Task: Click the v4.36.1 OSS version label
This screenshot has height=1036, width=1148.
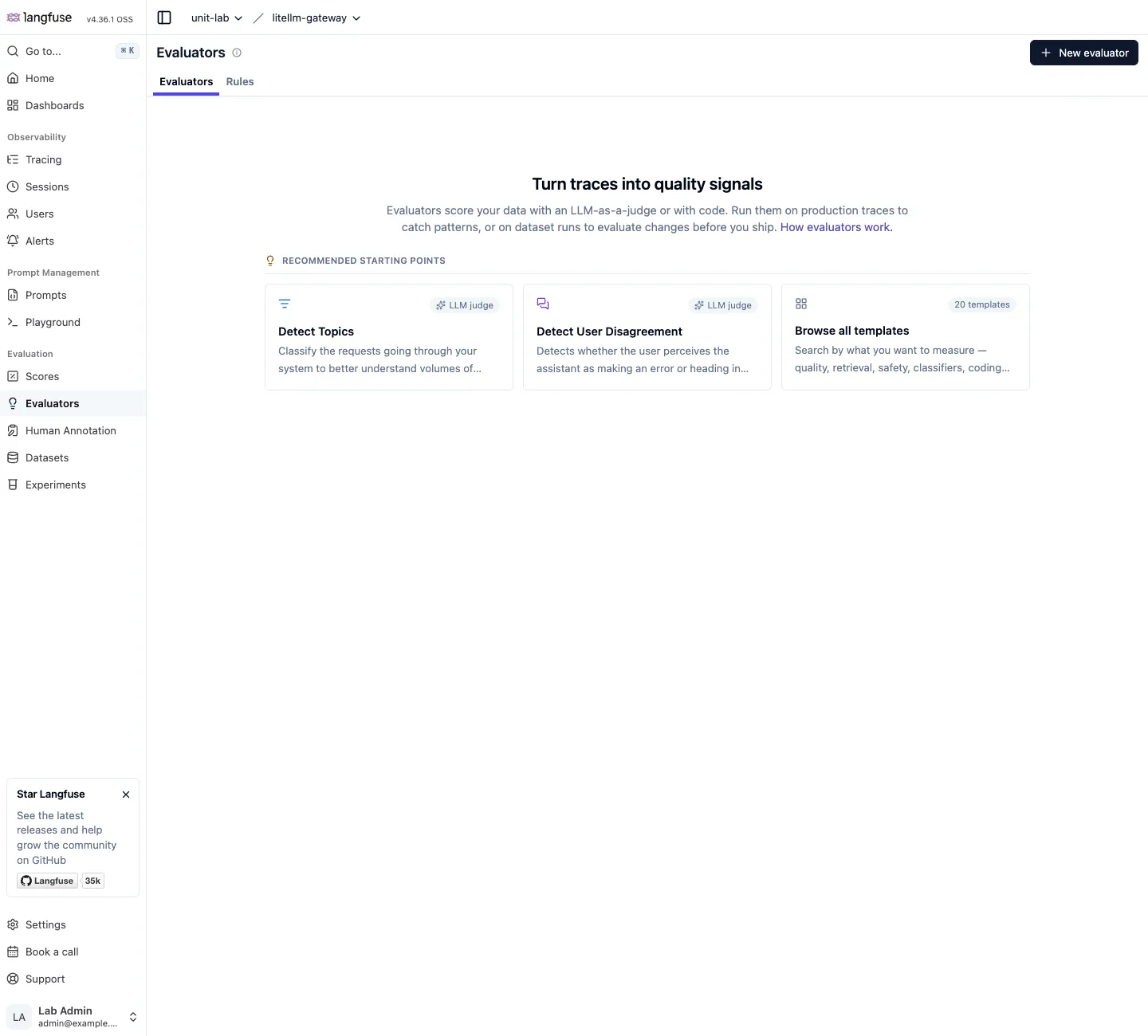Action: (x=110, y=19)
